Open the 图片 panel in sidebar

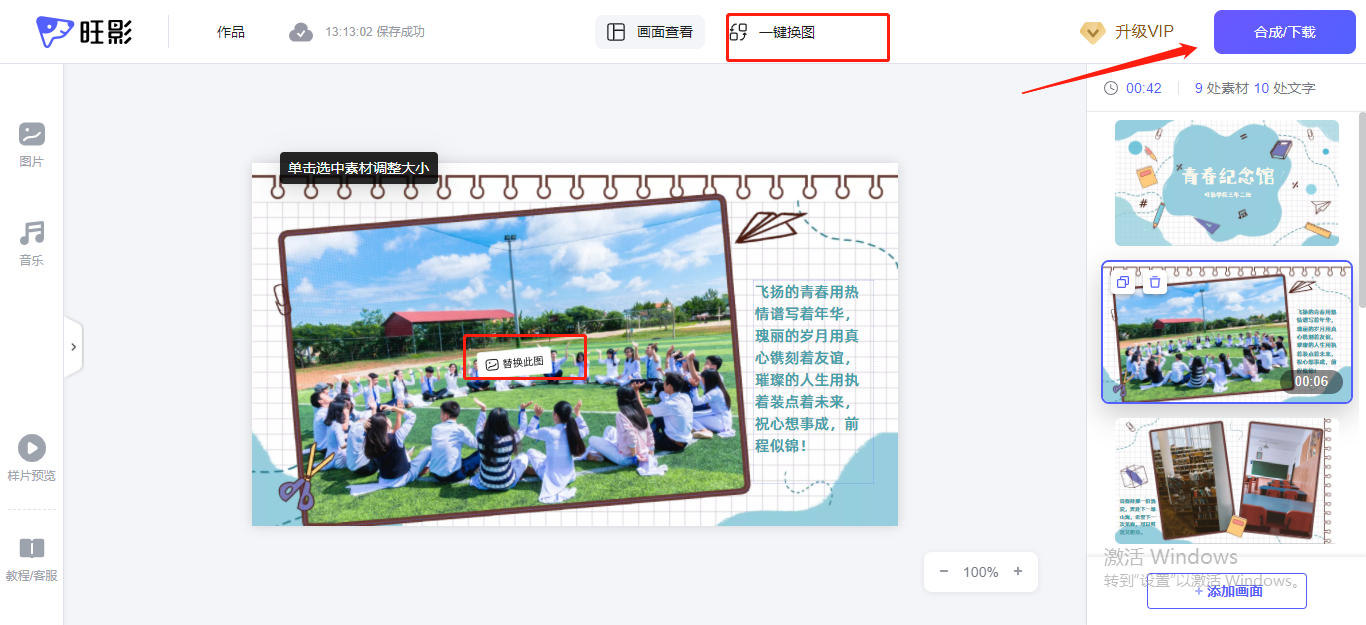point(32,144)
